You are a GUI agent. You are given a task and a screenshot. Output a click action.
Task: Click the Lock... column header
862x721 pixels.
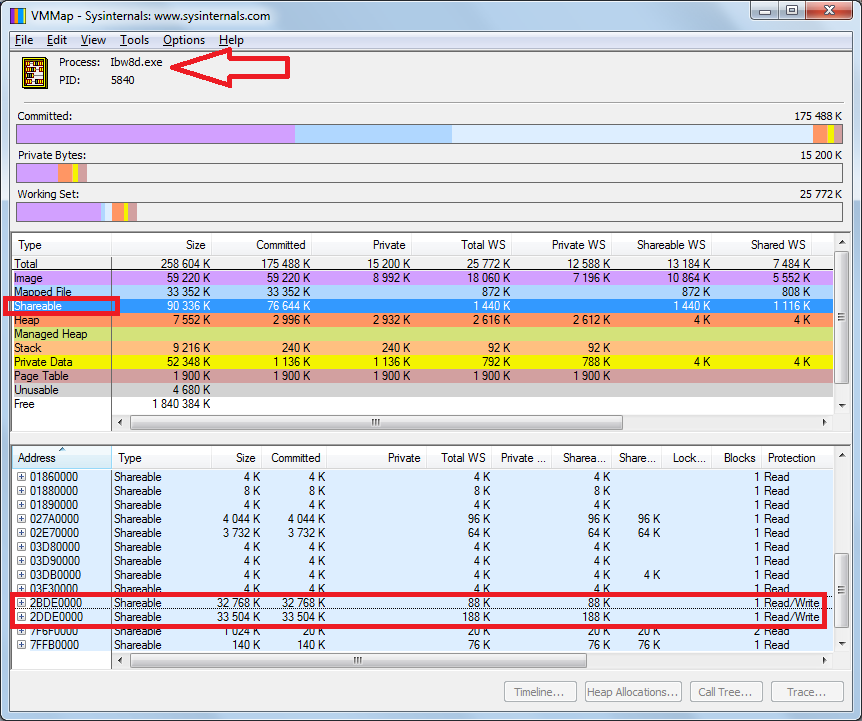click(x=687, y=458)
